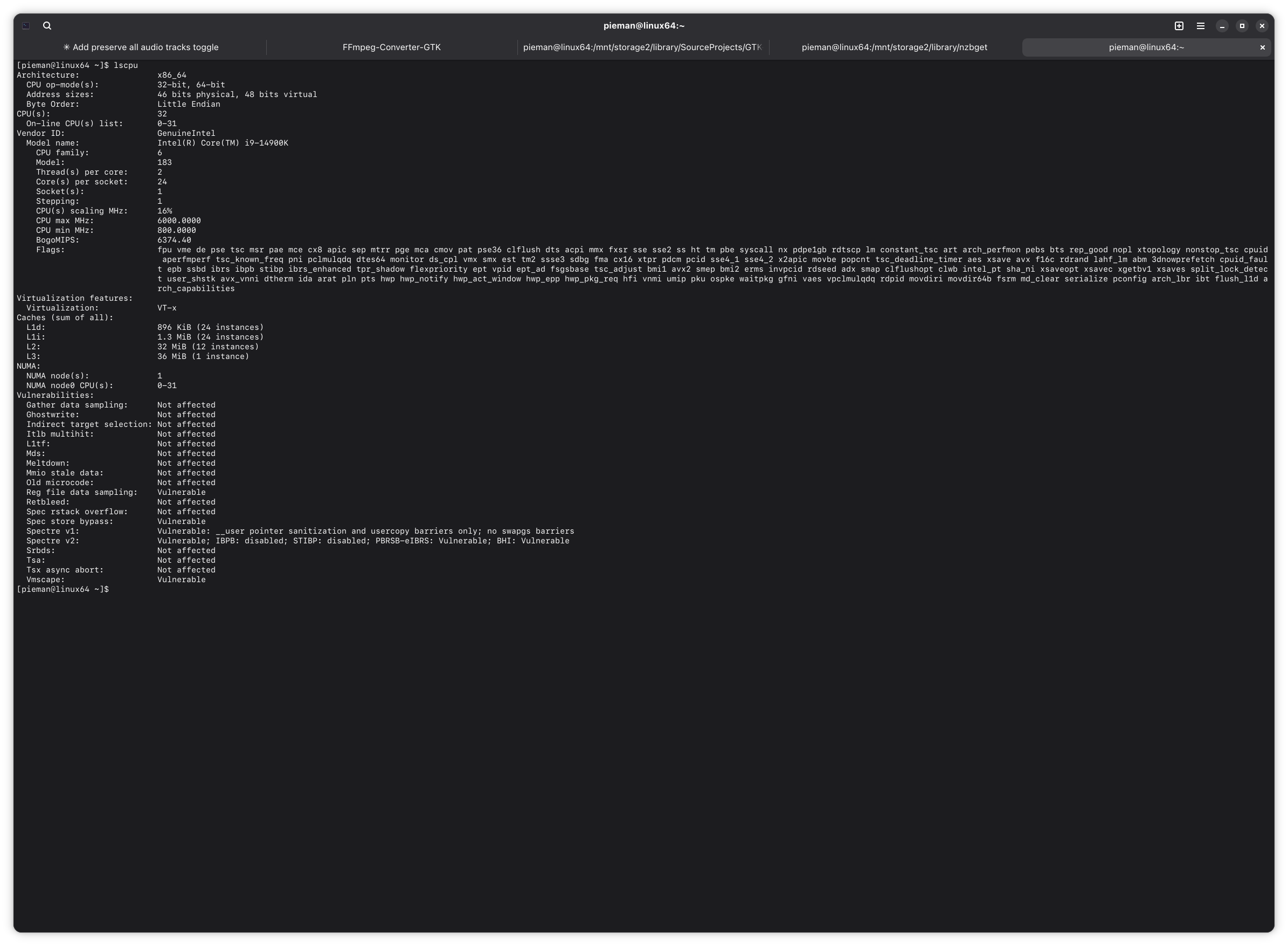Close the terminal window
The width and height of the screenshot is (1288, 946).
[1262, 26]
